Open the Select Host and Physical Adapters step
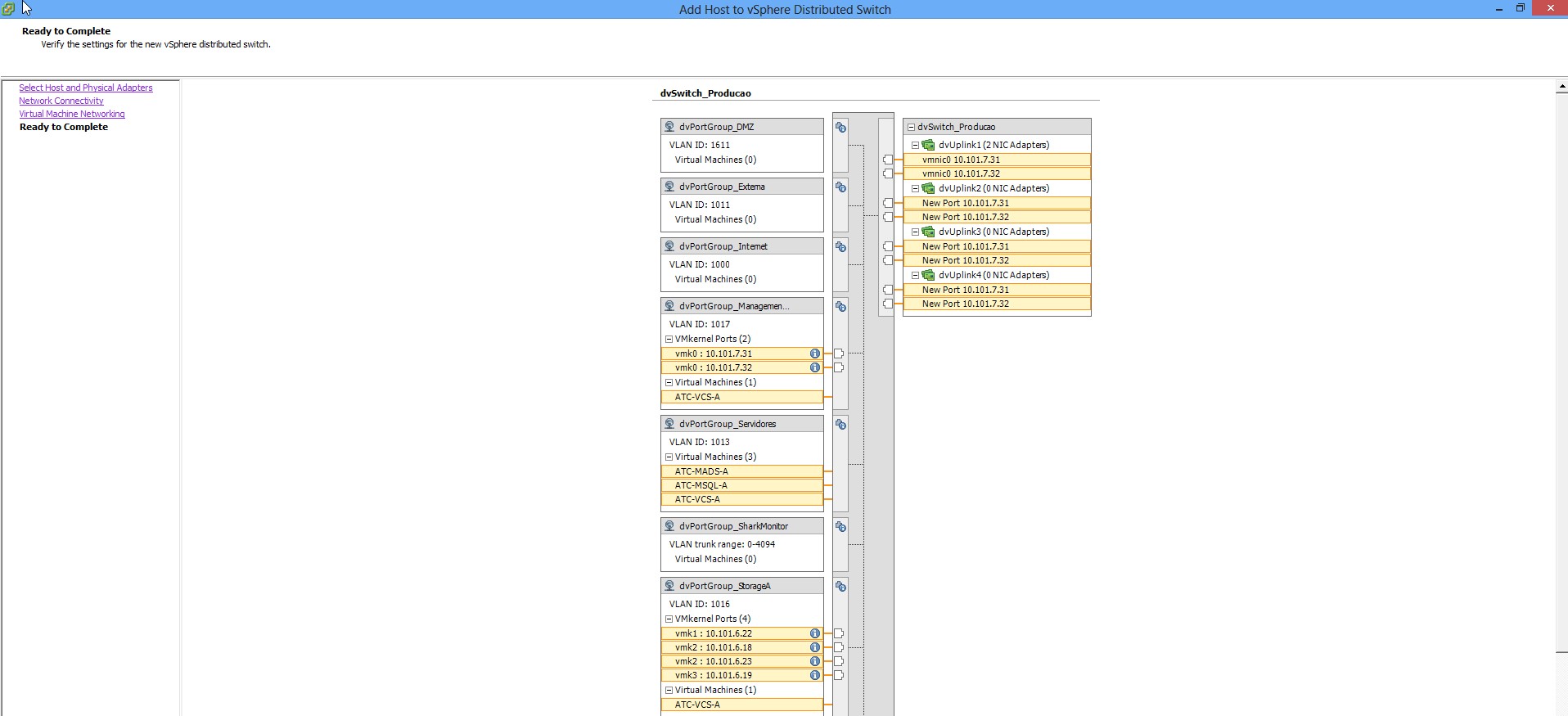 coord(86,88)
